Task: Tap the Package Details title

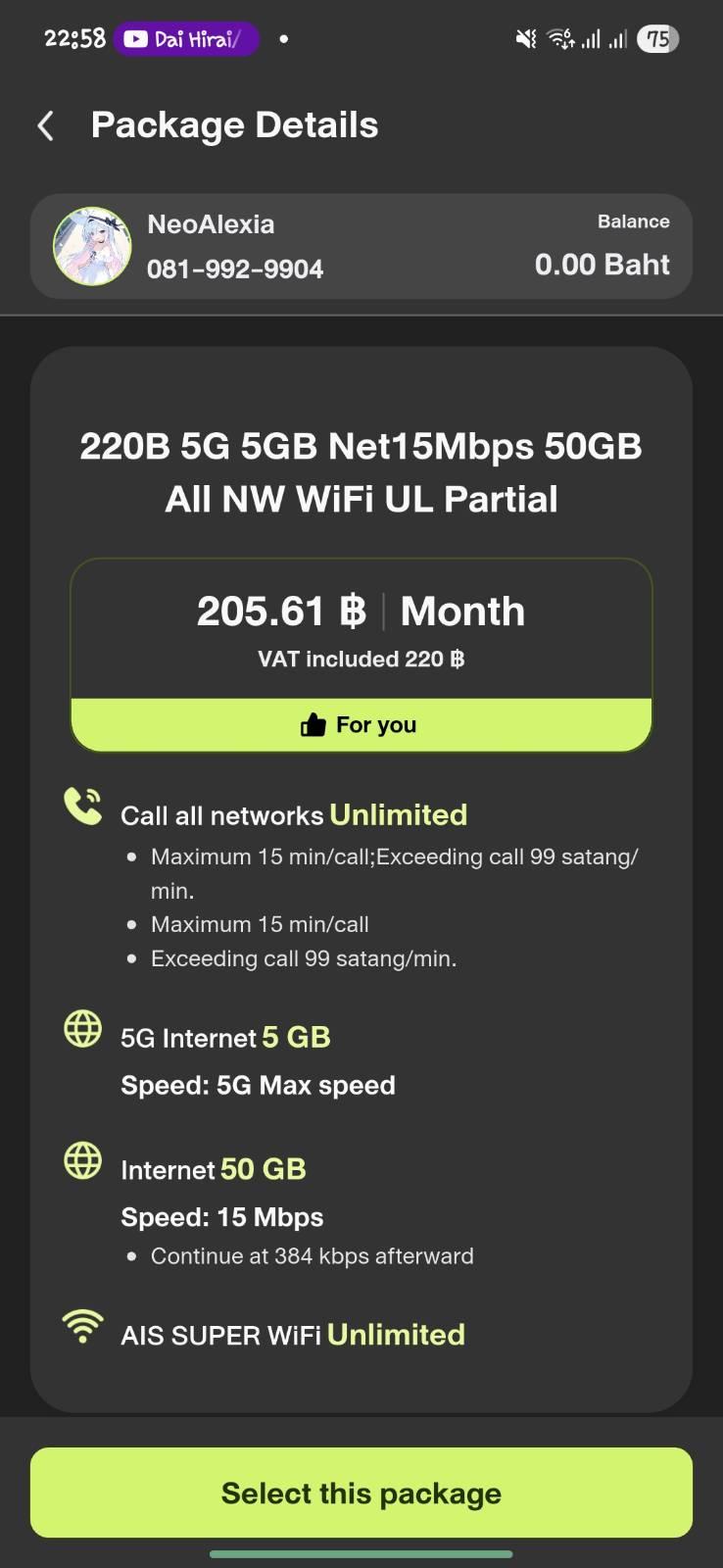Action: point(235,125)
